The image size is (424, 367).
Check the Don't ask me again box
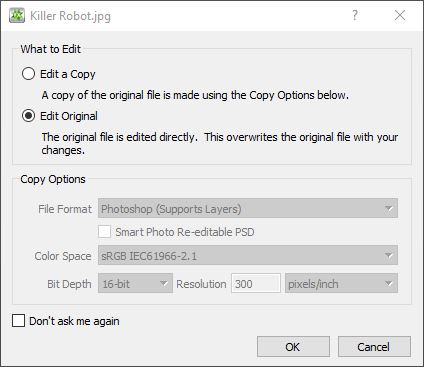[x=18, y=321]
